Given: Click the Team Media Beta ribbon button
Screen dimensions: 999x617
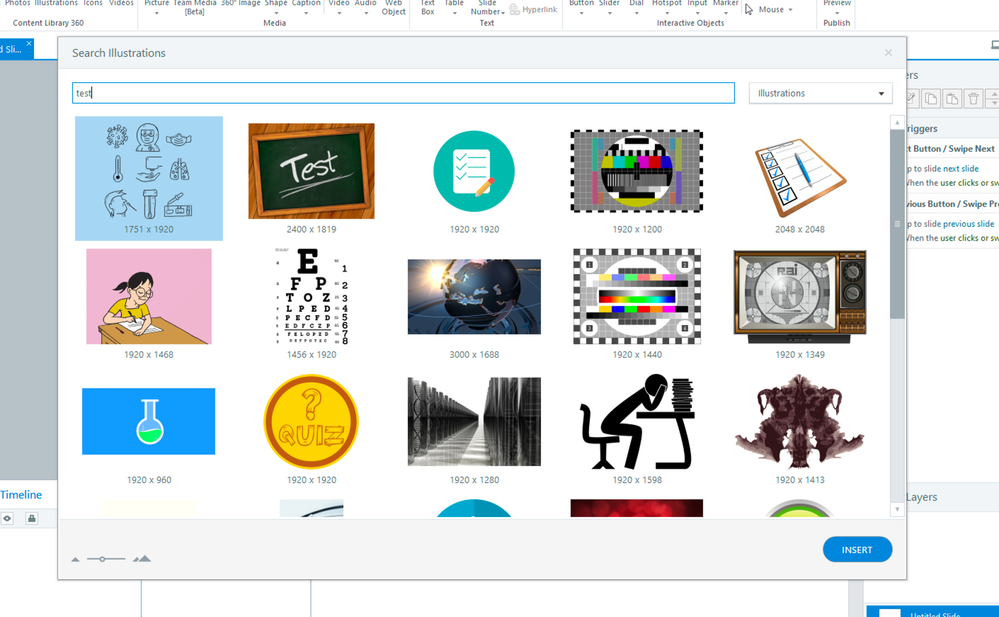Looking at the screenshot, I should point(194,7).
